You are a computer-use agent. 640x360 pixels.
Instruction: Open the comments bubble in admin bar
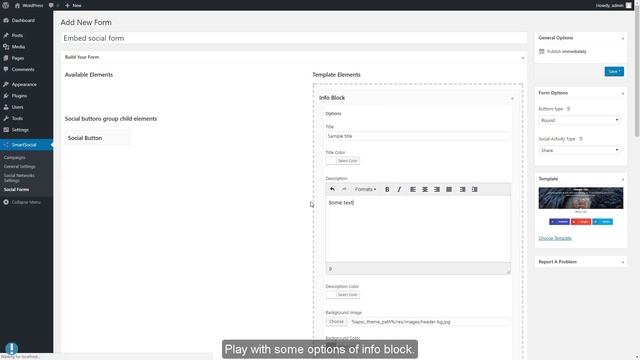point(51,5)
